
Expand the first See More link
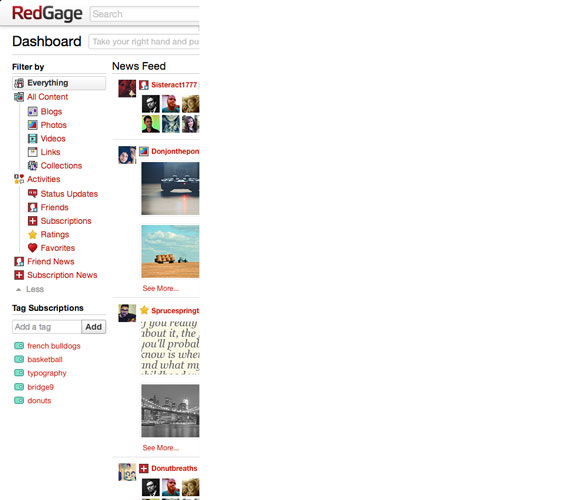coord(160,288)
